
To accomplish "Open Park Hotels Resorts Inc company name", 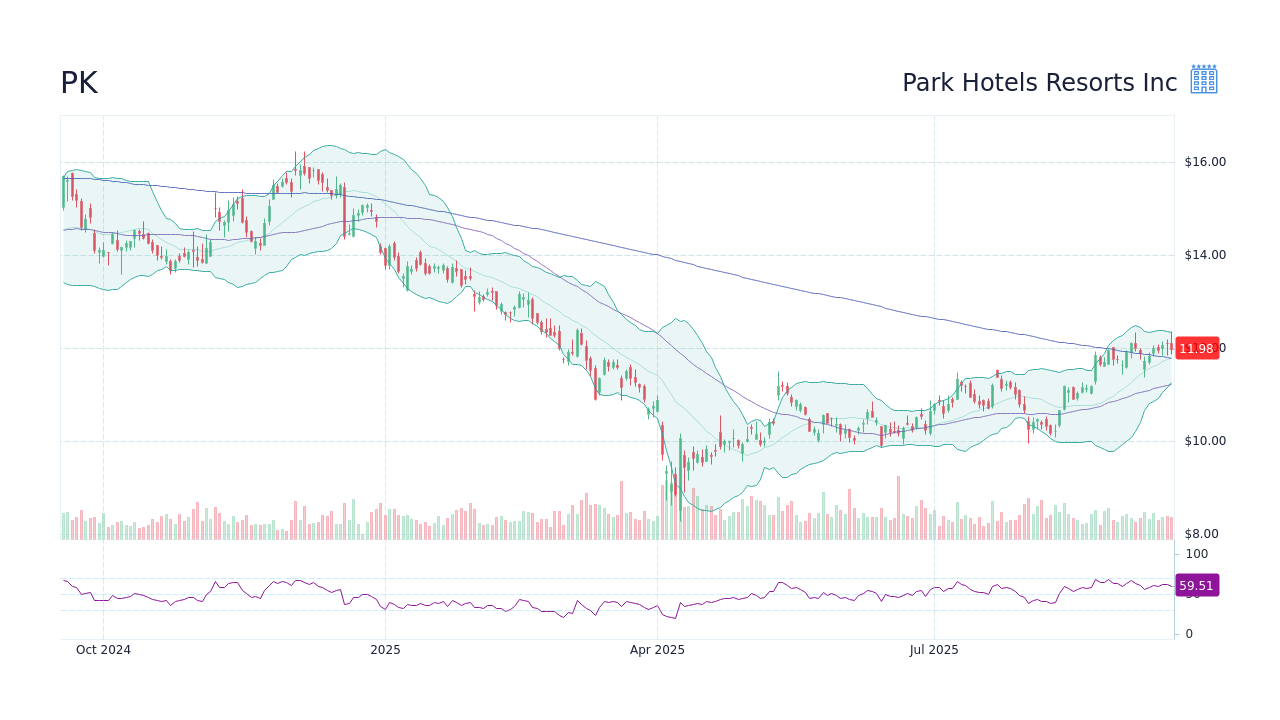I will point(1039,82).
